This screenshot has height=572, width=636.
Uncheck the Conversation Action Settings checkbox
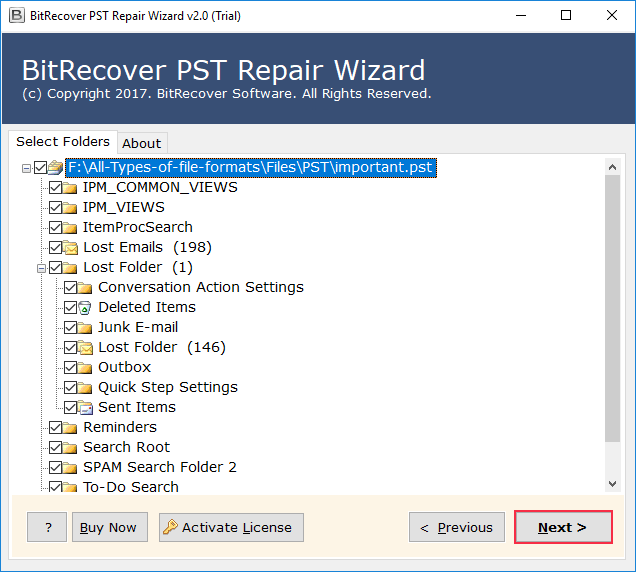point(71,287)
